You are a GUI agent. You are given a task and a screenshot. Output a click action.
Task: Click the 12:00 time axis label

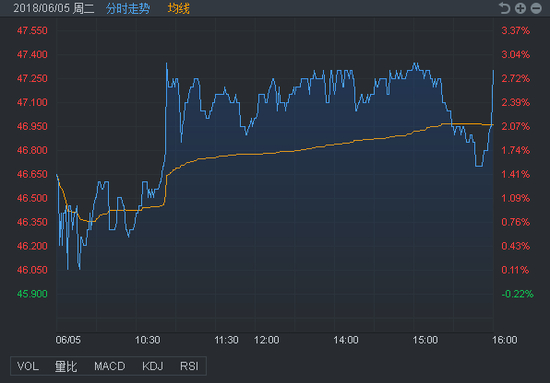(267, 340)
